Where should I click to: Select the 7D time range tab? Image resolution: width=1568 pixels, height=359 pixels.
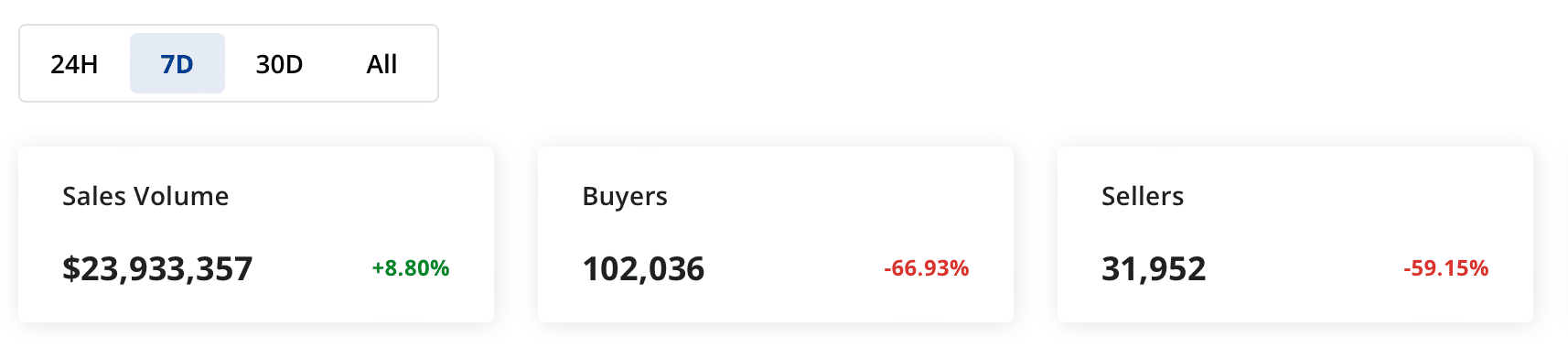tap(177, 64)
